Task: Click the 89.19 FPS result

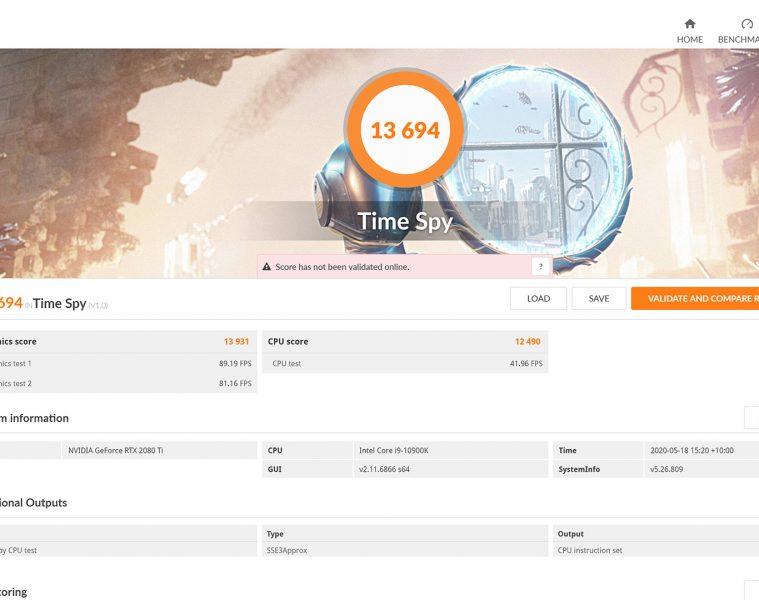Action: click(235, 363)
